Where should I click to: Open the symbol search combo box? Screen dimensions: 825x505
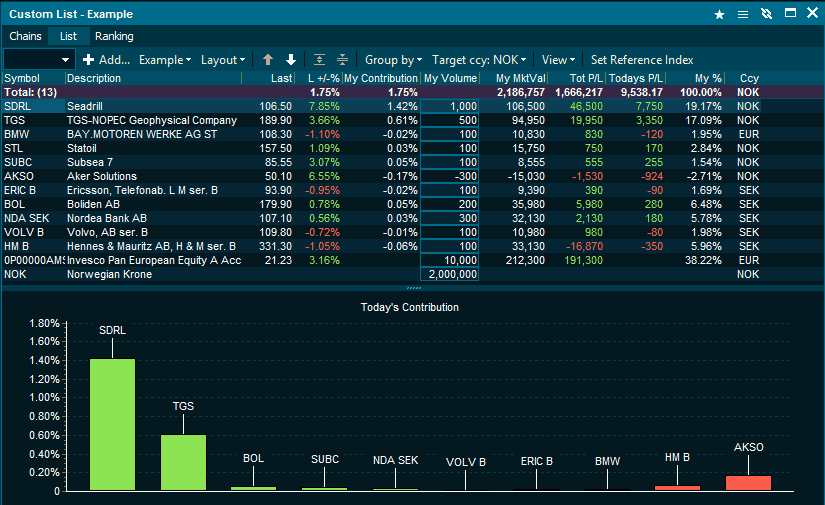pos(39,59)
